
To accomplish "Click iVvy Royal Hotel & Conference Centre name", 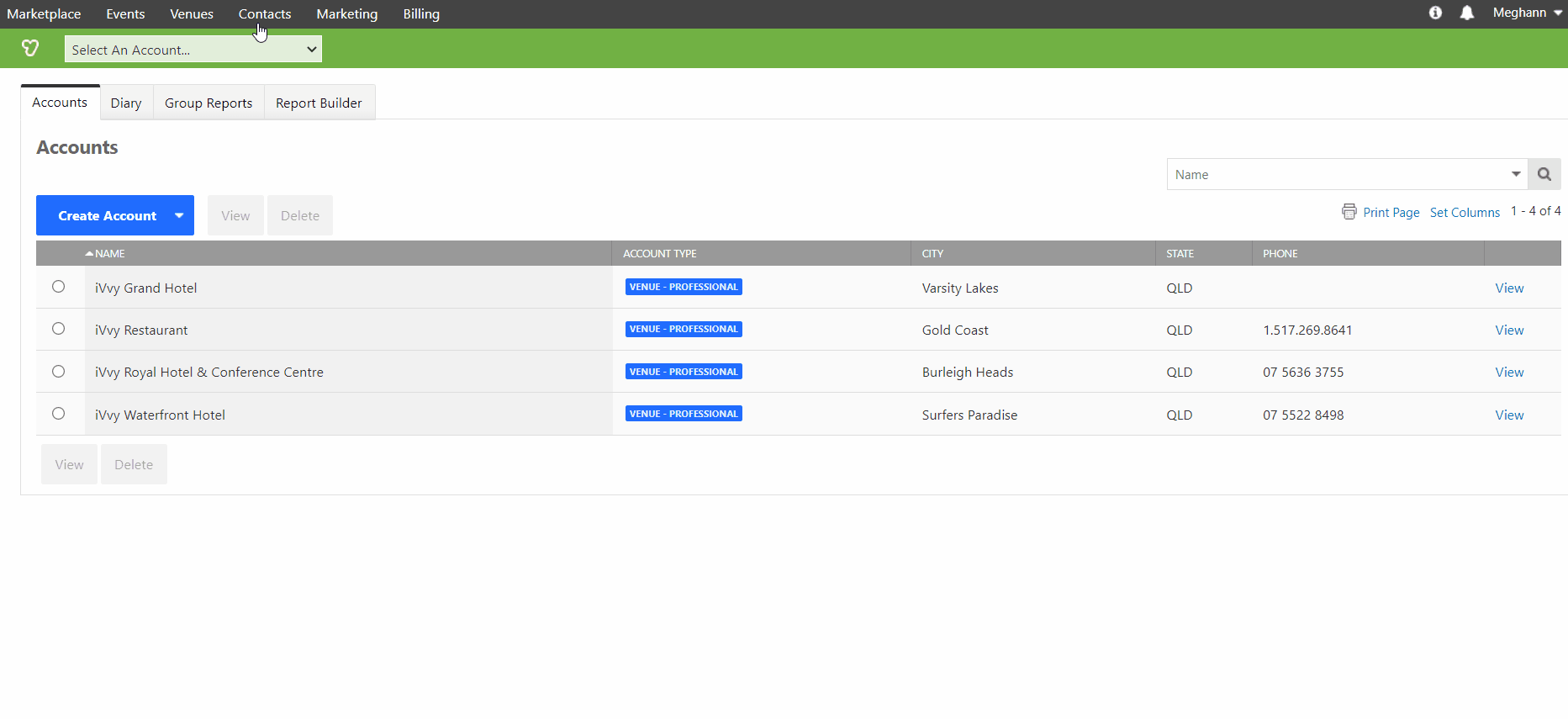I will (209, 372).
